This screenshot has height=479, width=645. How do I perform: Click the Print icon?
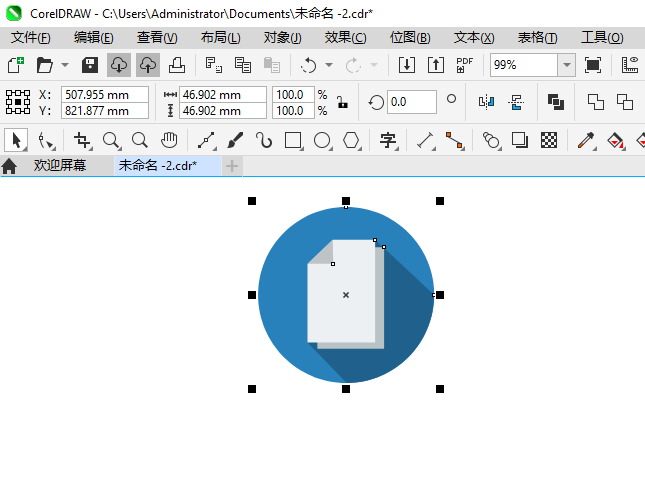pos(177,65)
